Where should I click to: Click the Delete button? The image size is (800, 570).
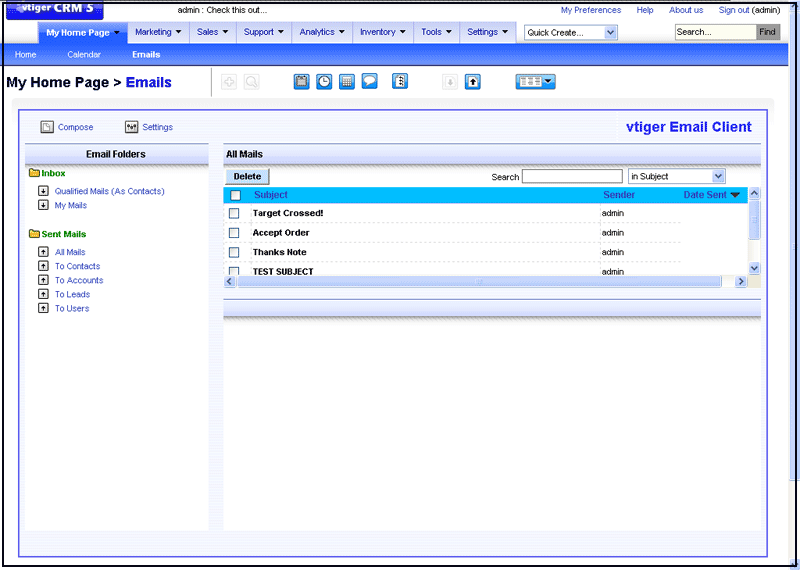coord(247,177)
